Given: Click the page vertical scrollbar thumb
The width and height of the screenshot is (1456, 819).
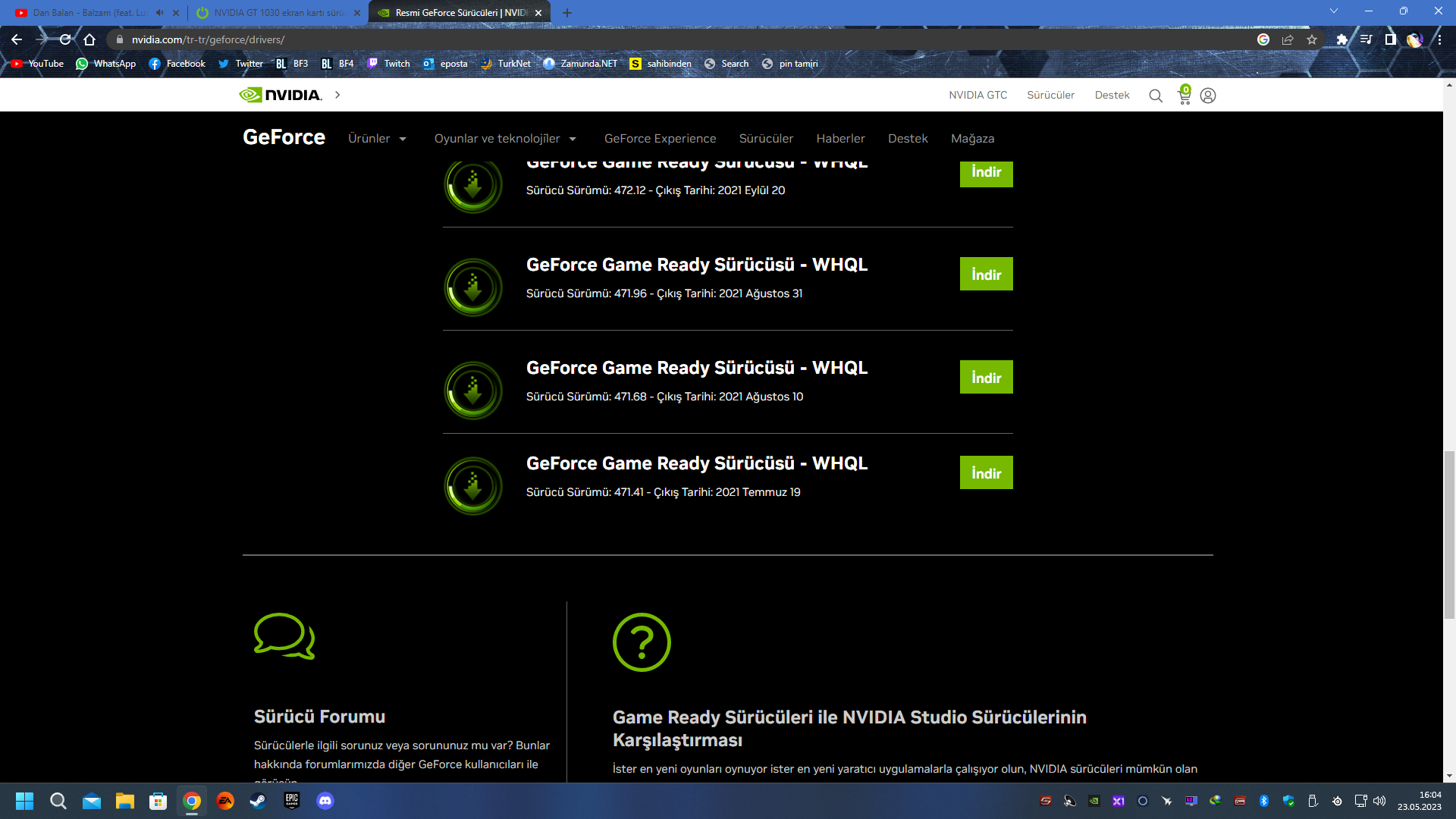Looking at the screenshot, I should coord(1449,535).
